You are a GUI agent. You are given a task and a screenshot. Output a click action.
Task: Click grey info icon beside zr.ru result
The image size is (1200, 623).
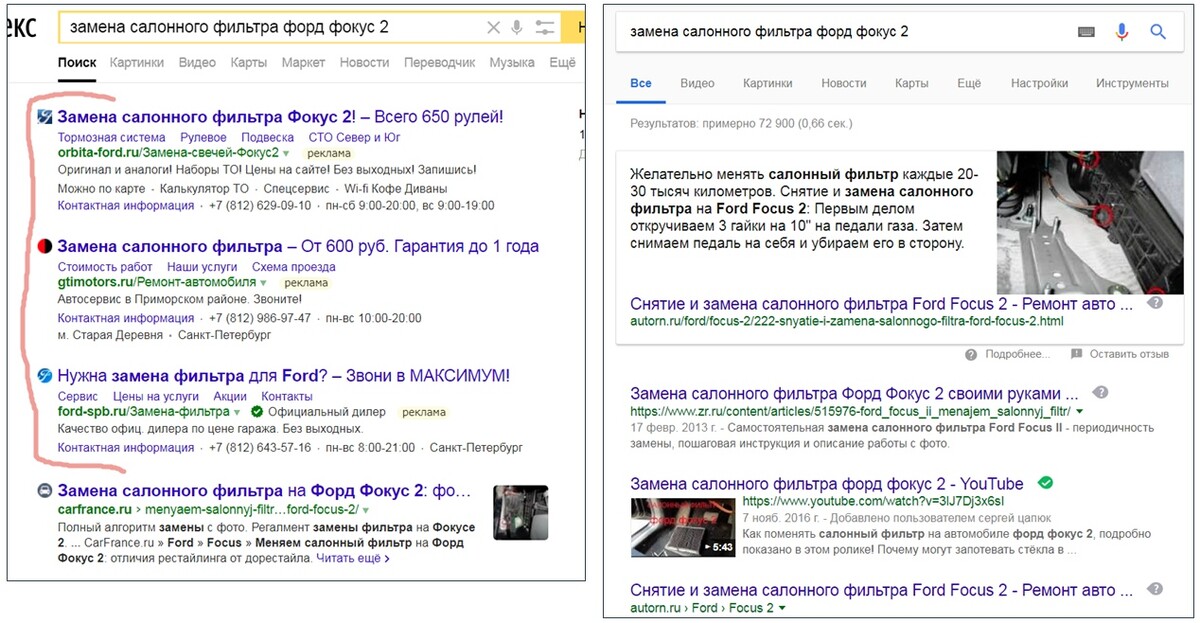coord(1100,392)
